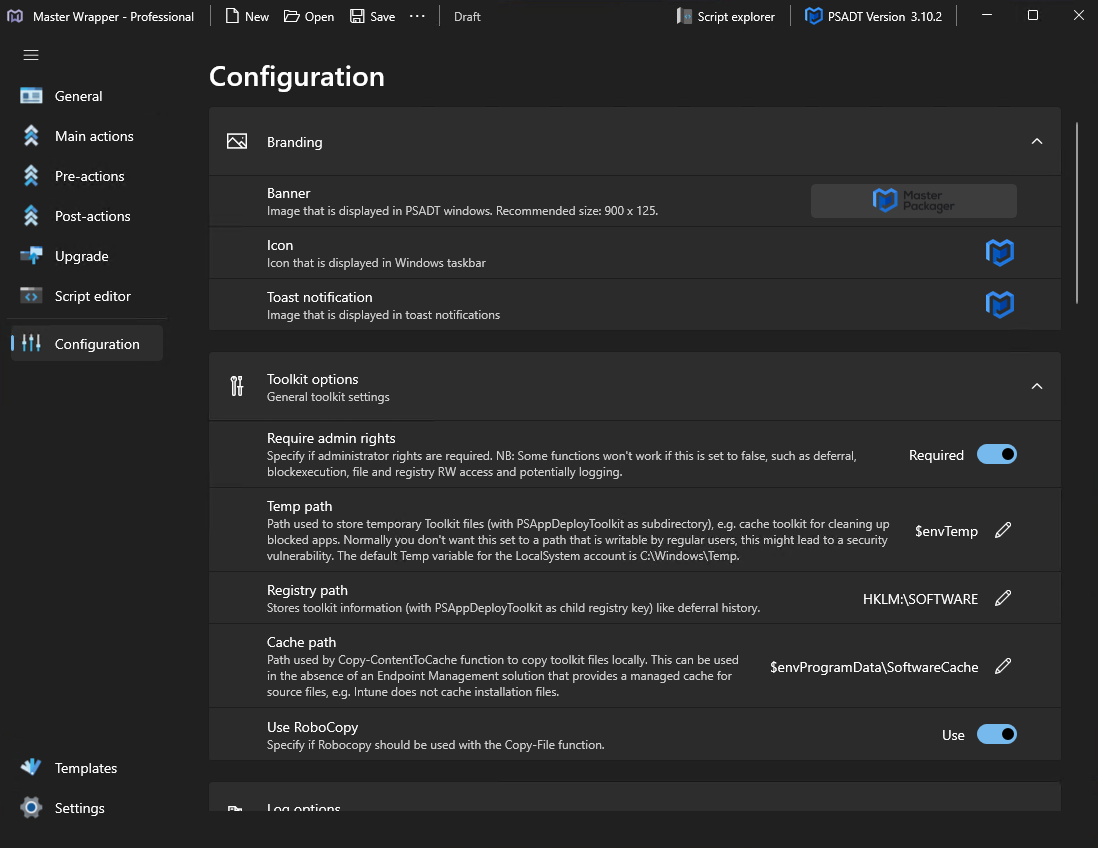Collapse the Branding section chevron

pos(1036,141)
